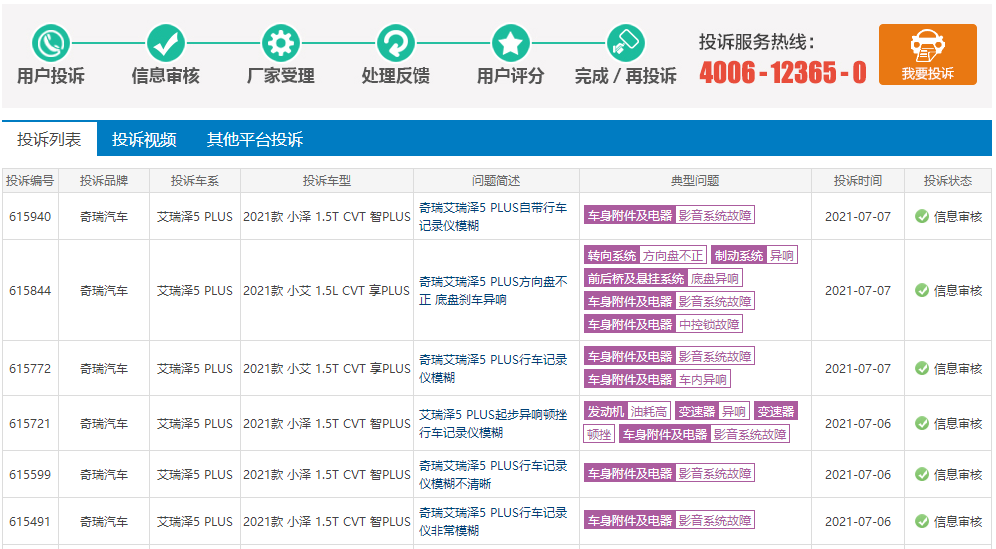Viewport: 996px width, 549px height.
Task: Click the 投诉车系 column header
Action: [194, 180]
